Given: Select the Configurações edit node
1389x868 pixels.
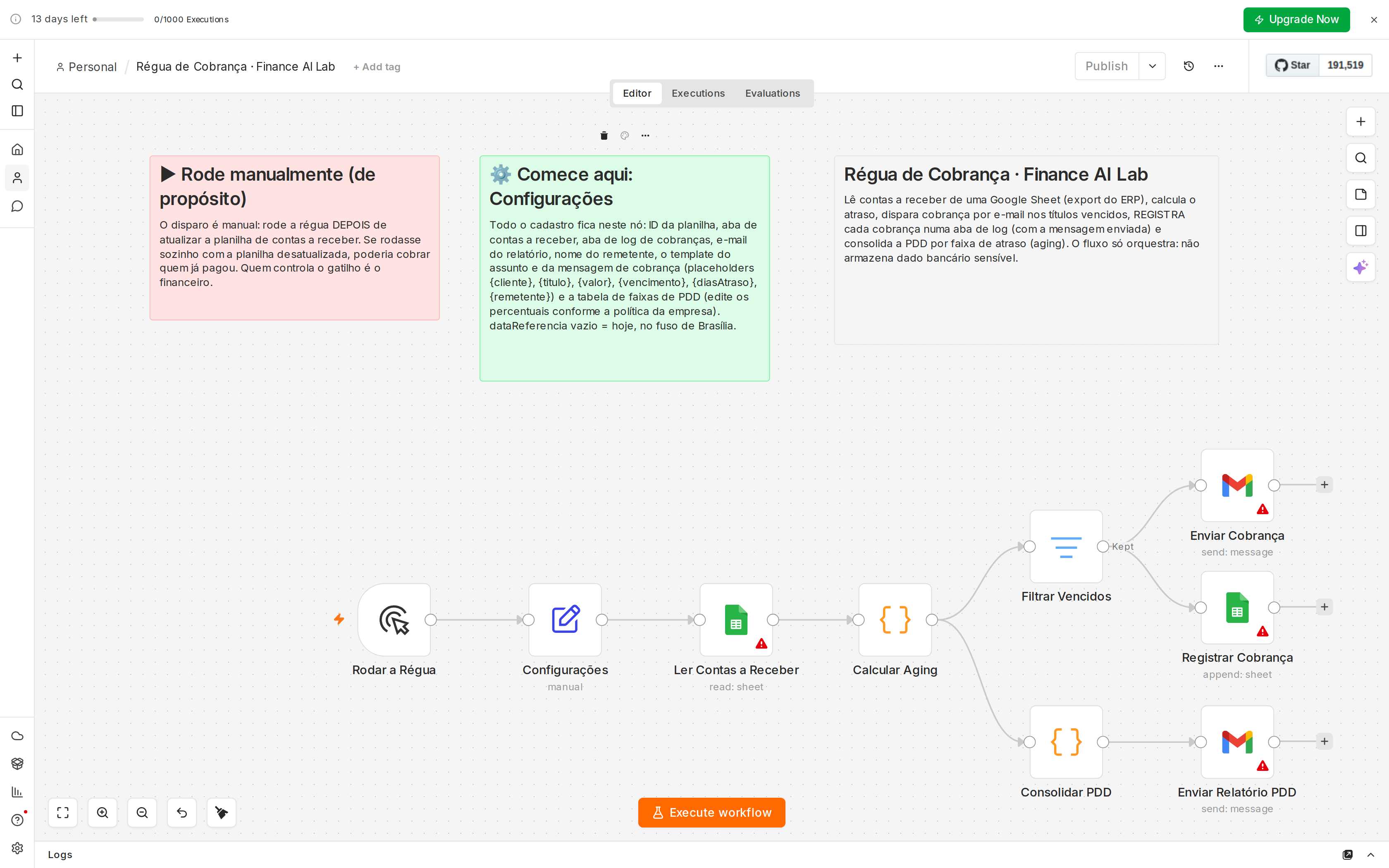Looking at the screenshot, I should coord(565,620).
